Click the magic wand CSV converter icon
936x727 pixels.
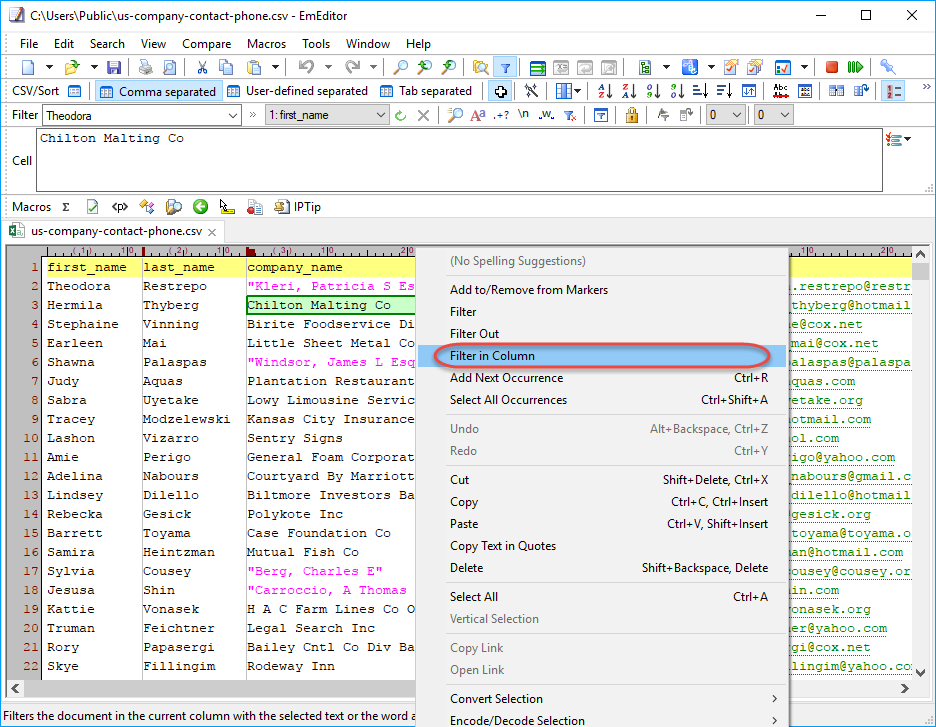tap(531, 91)
